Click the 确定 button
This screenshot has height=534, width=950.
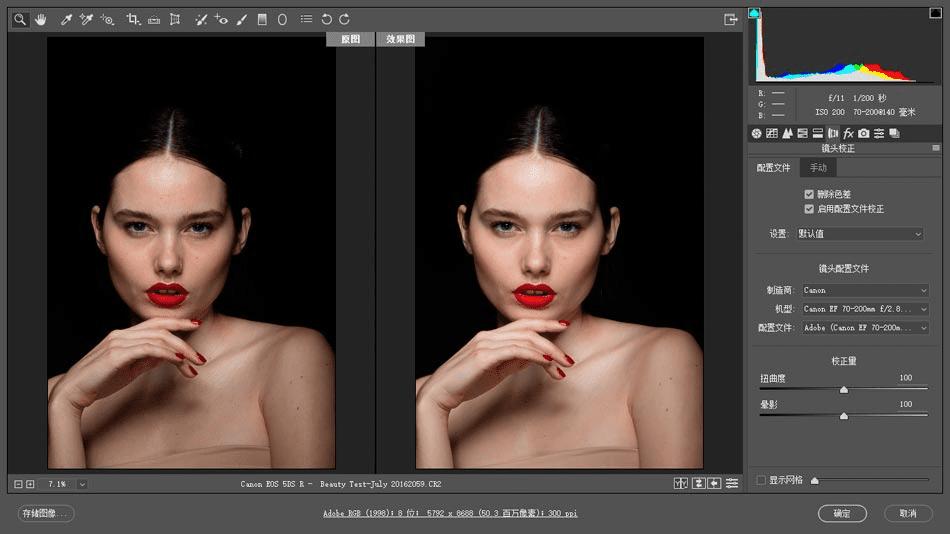[842, 513]
